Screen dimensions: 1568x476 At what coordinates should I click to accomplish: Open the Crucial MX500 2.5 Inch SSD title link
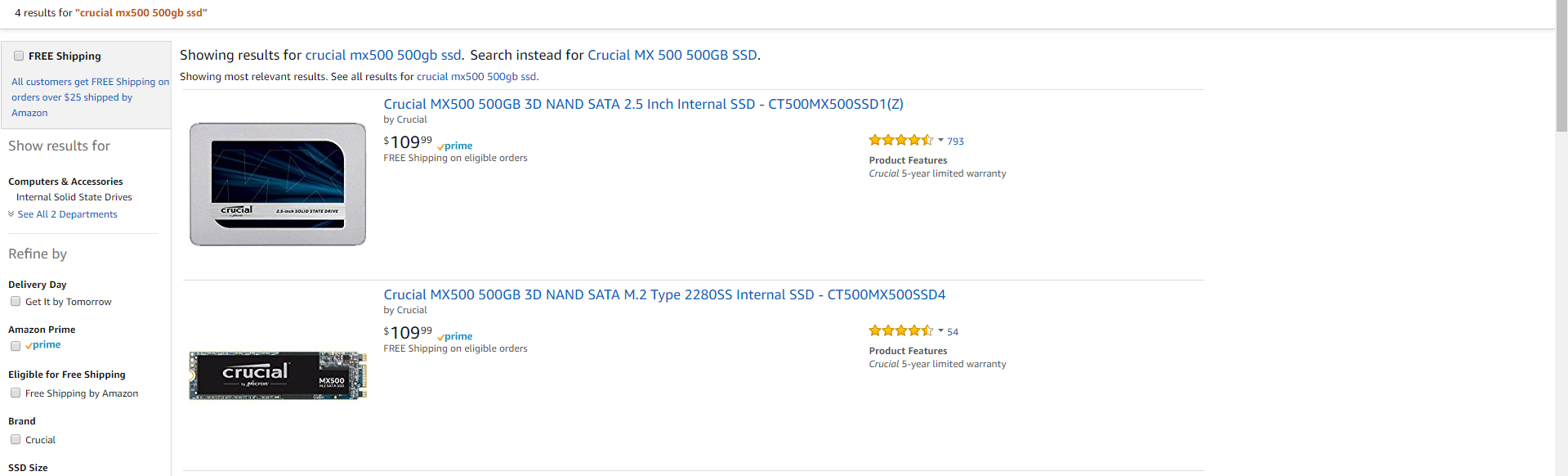[x=643, y=104]
